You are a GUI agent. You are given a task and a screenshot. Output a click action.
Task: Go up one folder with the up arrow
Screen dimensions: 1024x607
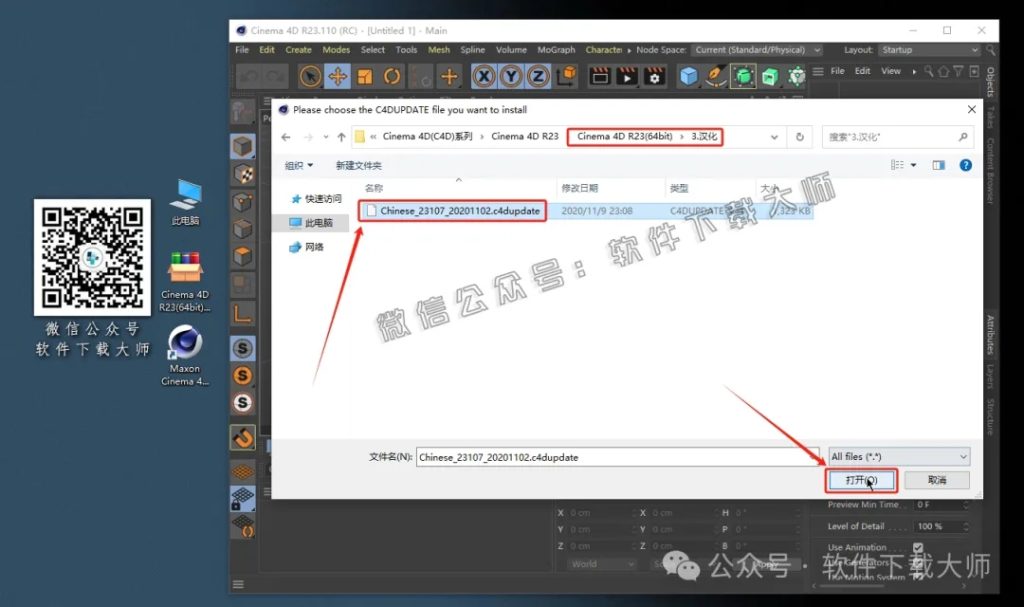point(342,137)
